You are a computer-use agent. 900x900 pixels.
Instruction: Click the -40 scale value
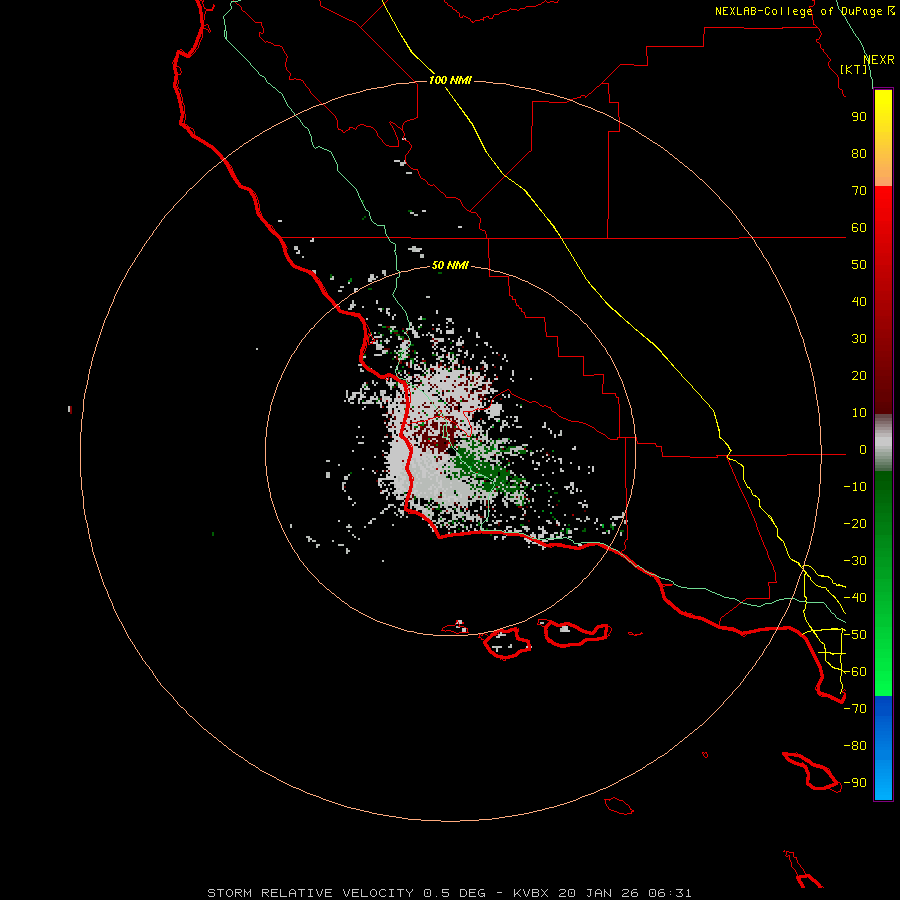(x=855, y=598)
